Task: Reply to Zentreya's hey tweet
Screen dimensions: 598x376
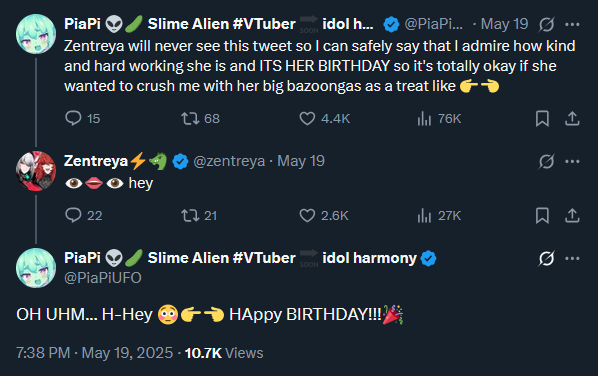Action: click(x=73, y=215)
